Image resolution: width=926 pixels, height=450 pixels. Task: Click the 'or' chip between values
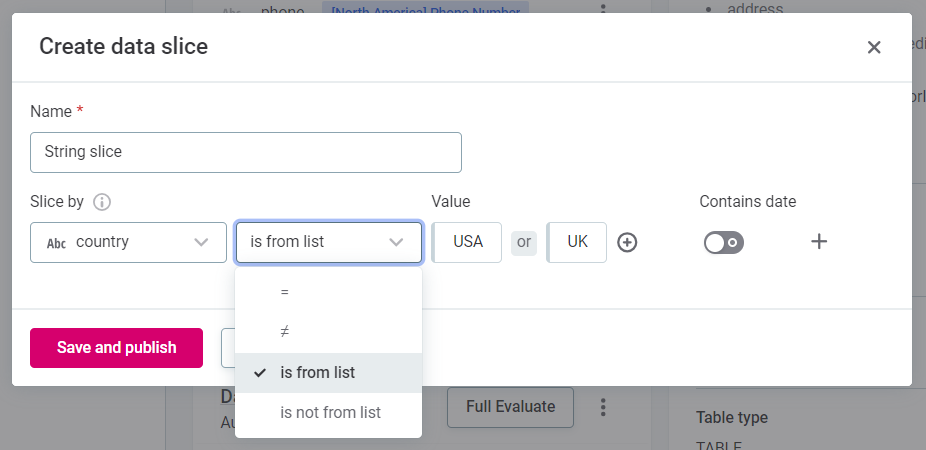[524, 243]
